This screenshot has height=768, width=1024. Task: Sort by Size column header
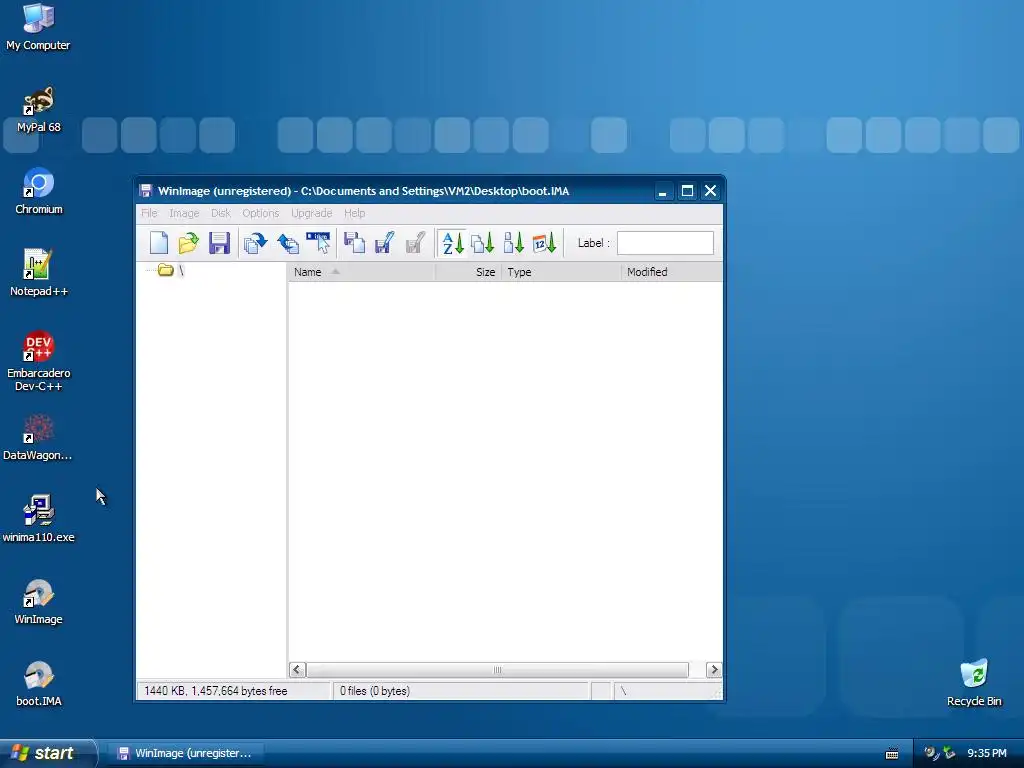(x=468, y=272)
